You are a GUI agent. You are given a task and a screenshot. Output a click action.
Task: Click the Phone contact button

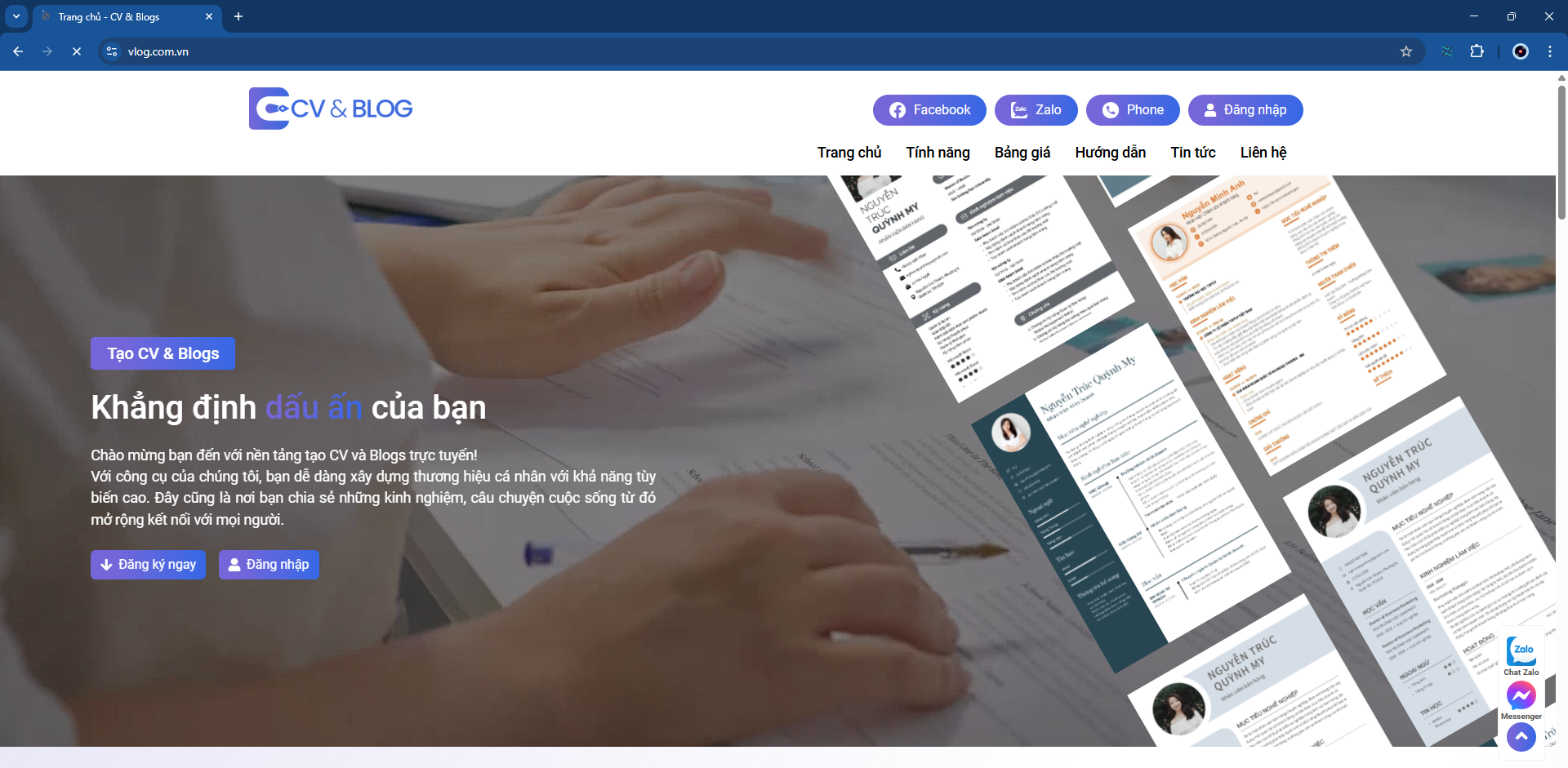1132,110
